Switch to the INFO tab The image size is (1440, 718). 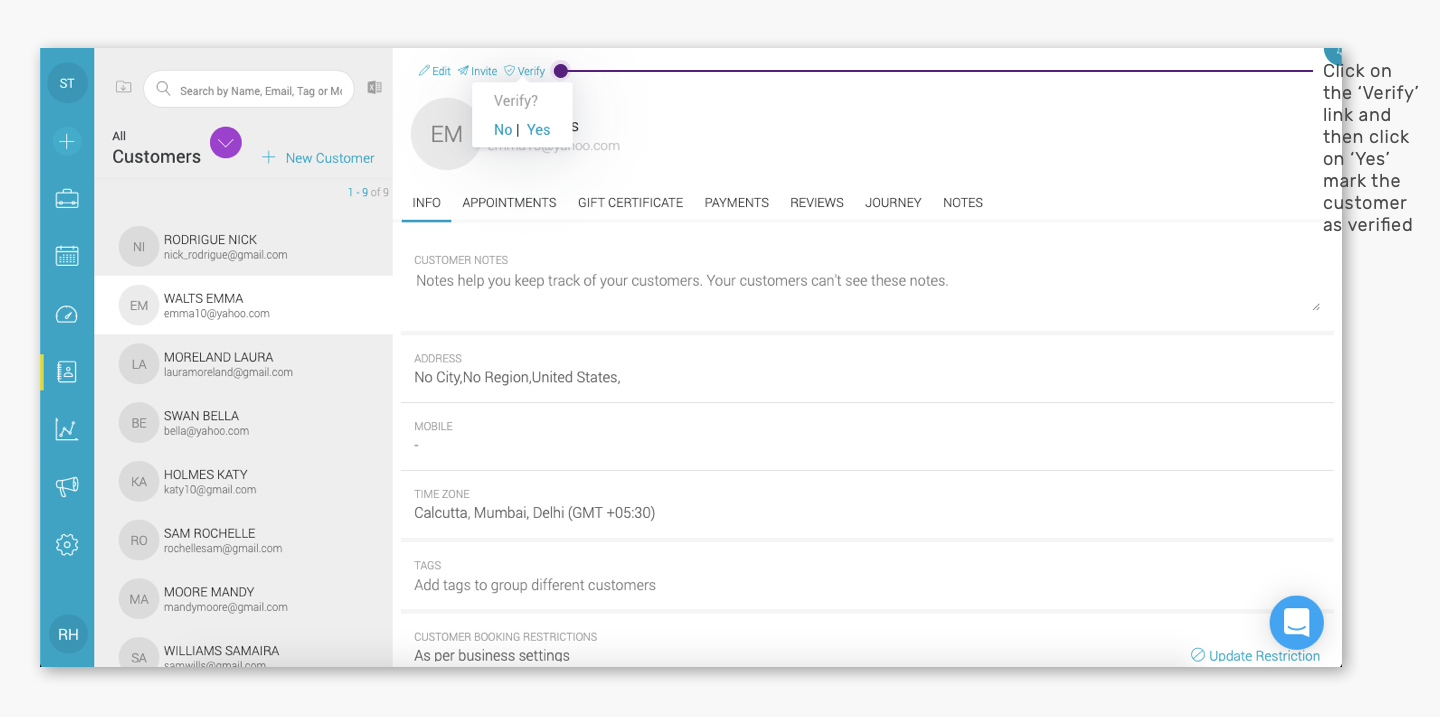[x=427, y=203]
